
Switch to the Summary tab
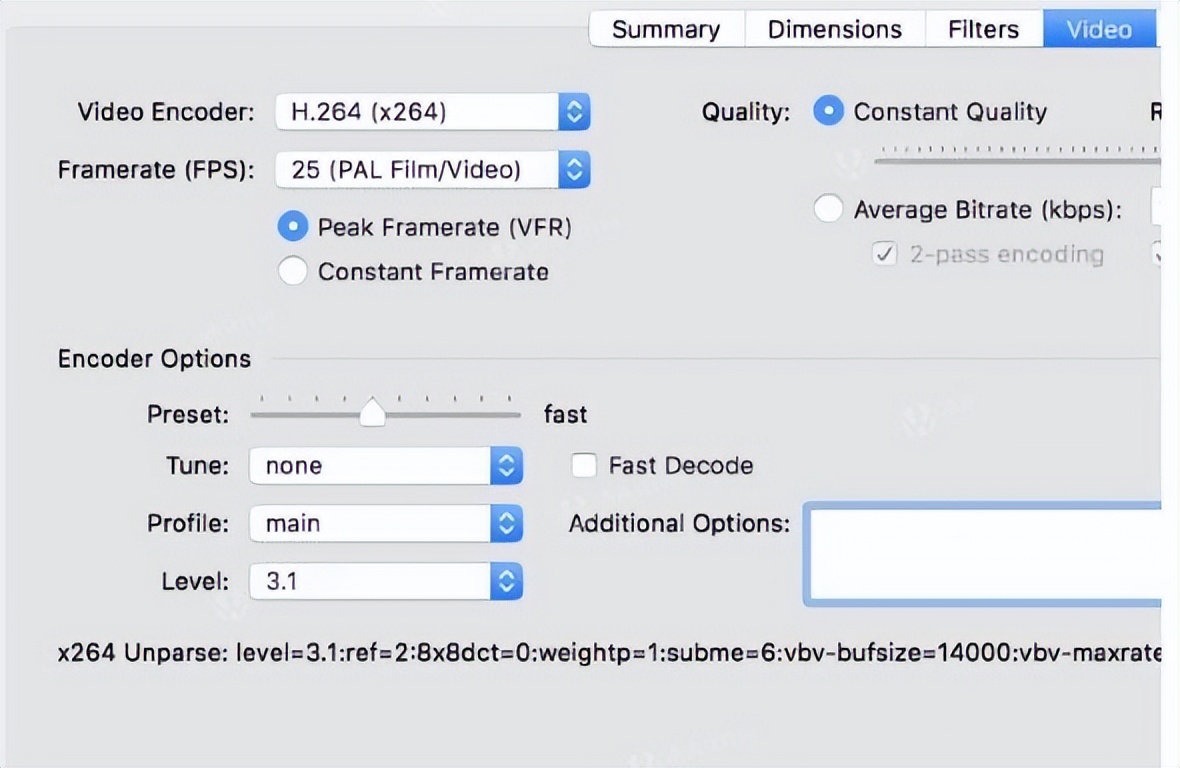click(666, 29)
